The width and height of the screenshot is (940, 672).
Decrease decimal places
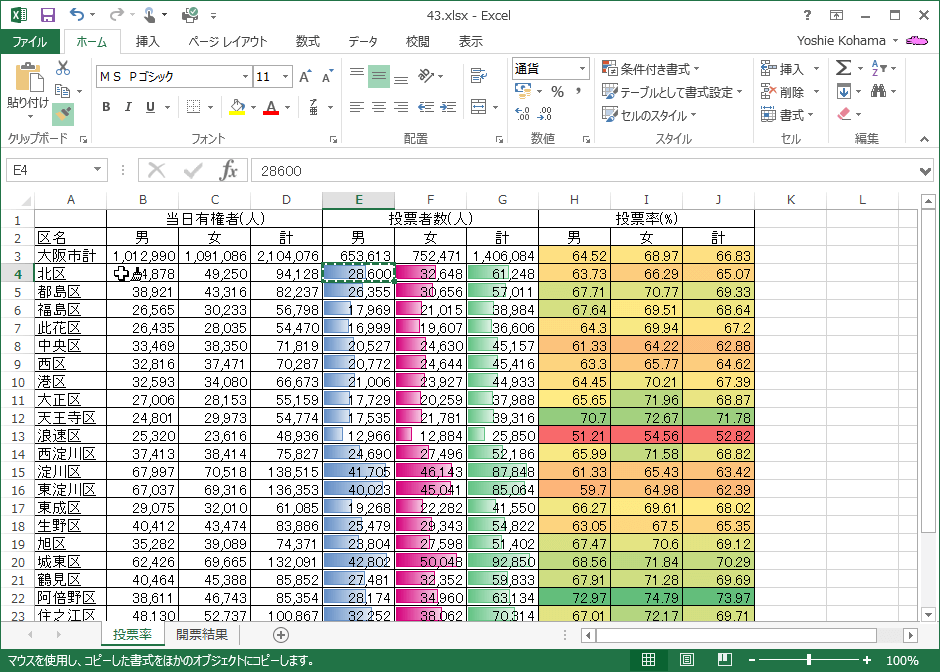[544, 113]
